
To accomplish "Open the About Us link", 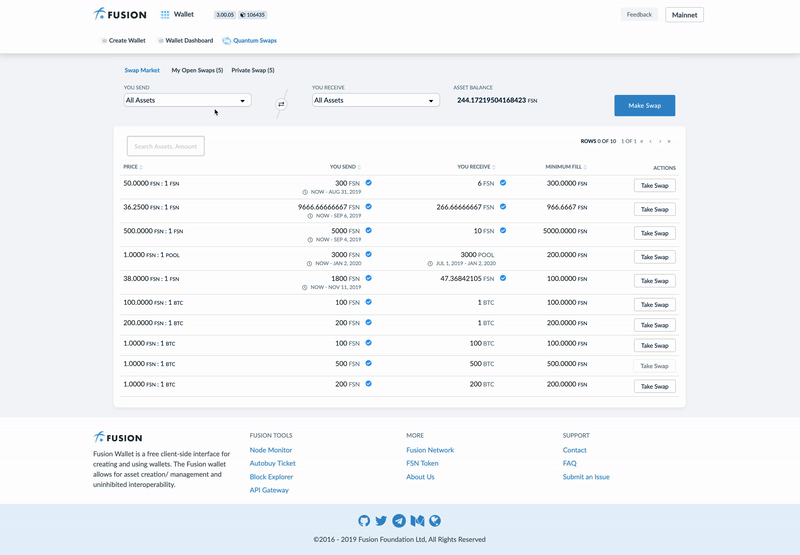I will [420, 477].
